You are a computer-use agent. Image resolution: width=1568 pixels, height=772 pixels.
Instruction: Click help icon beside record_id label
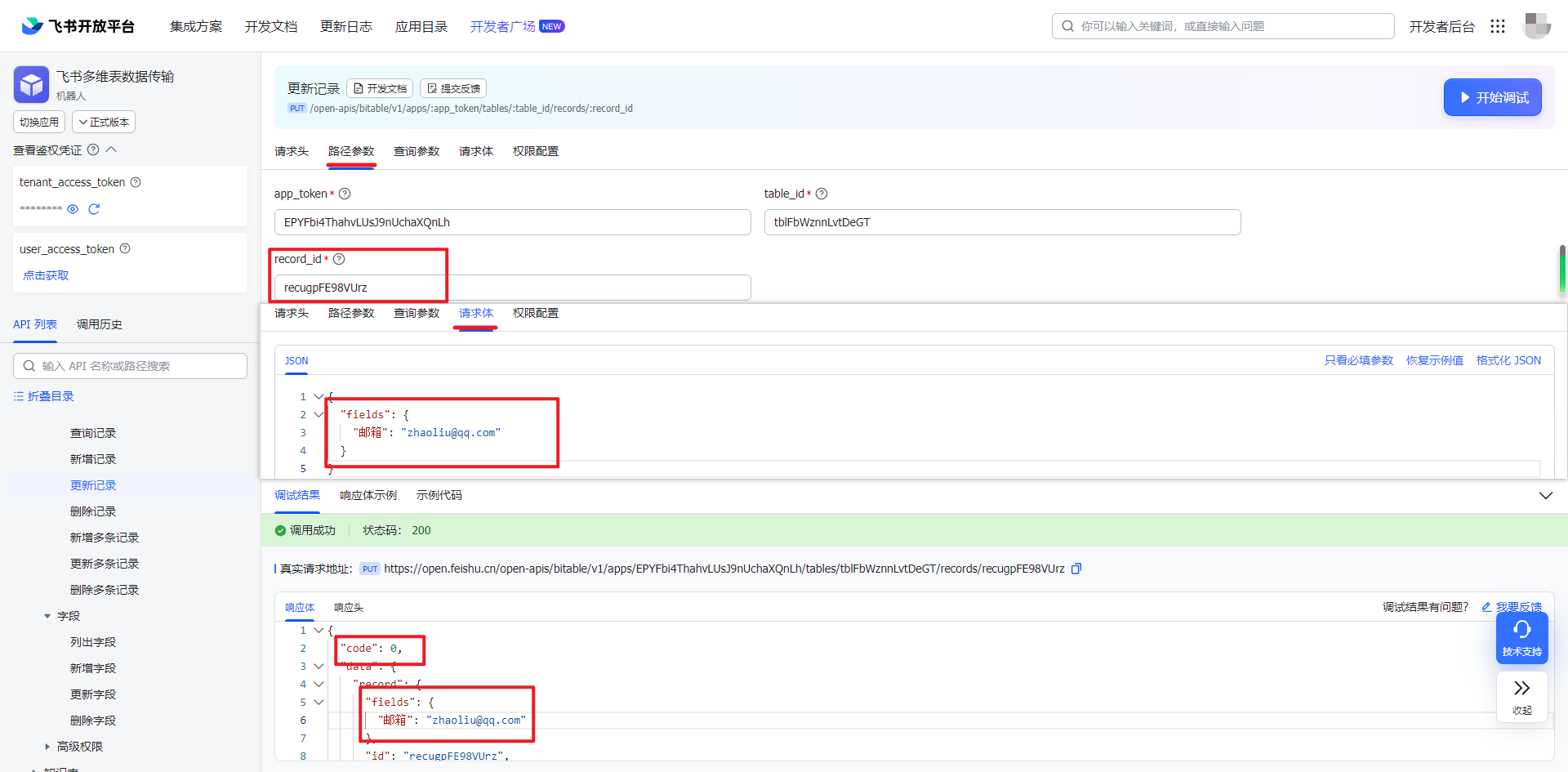pos(339,259)
